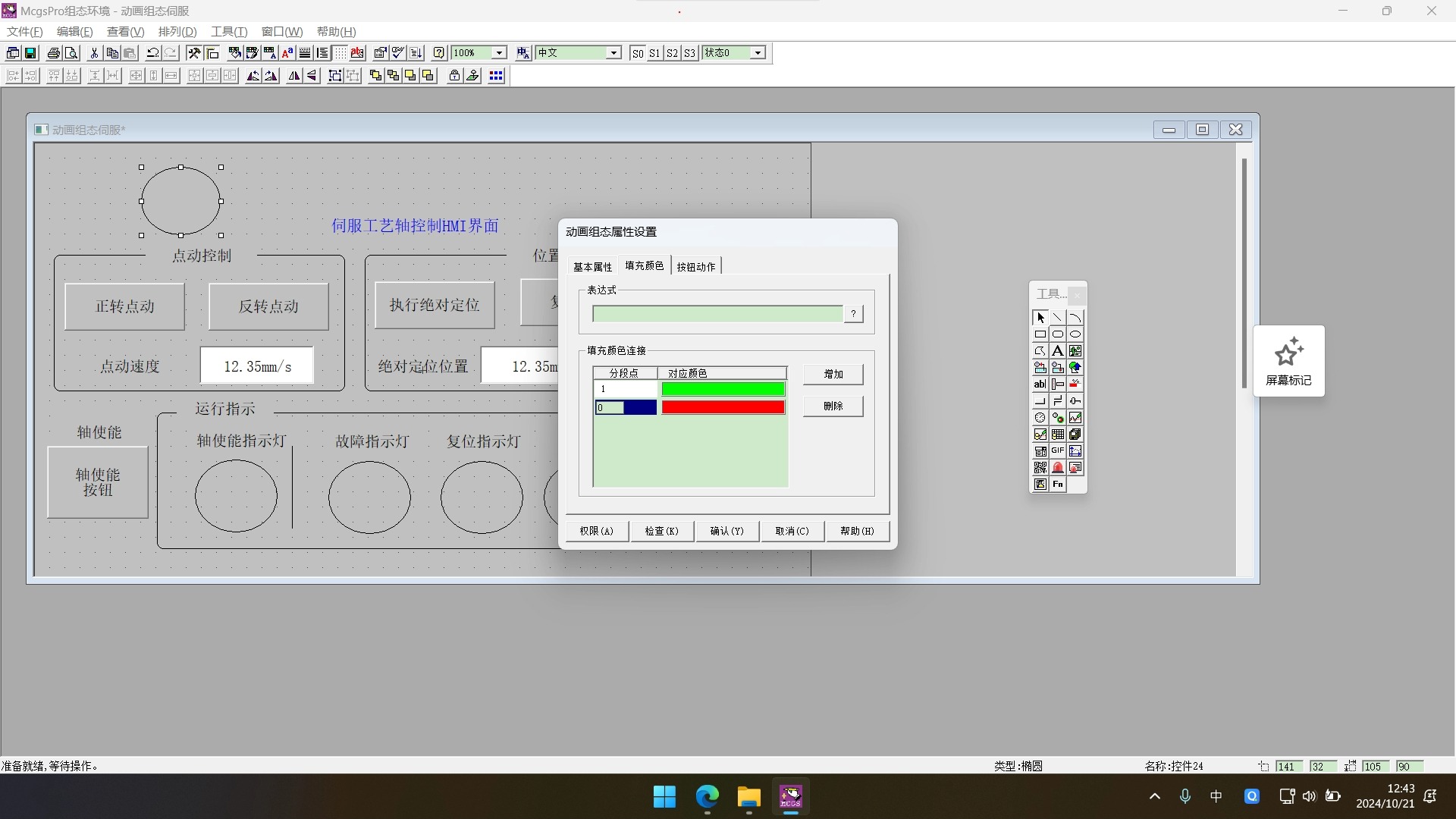Click the green color swatch for segment 1
1456x819 pixels.
point(723,390)
